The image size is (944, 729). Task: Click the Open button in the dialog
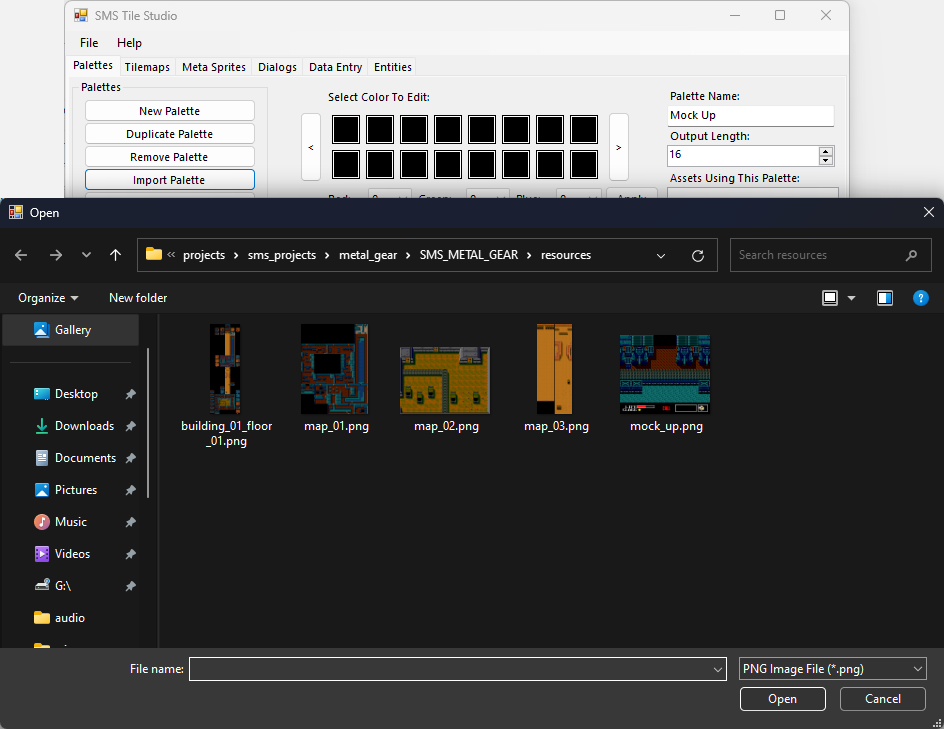783,699
